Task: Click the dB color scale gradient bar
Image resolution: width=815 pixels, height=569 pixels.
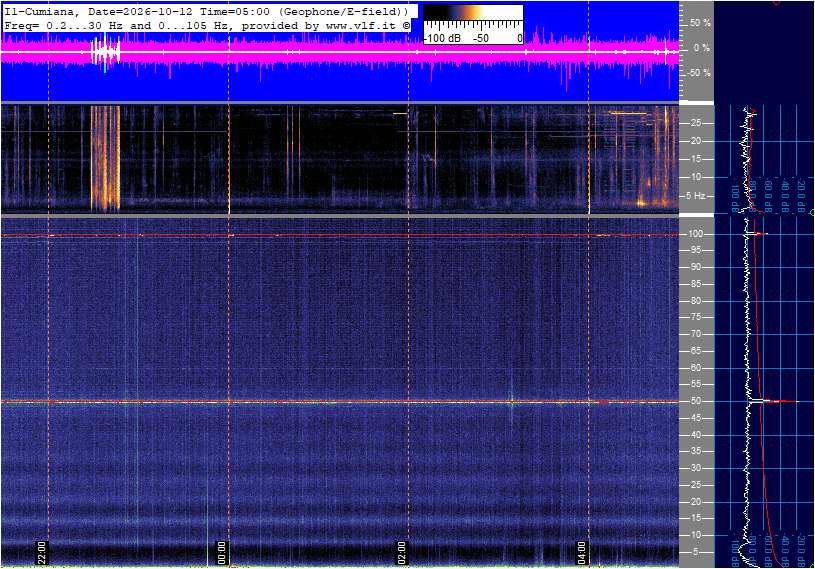Action: click(x=472, y=13)
